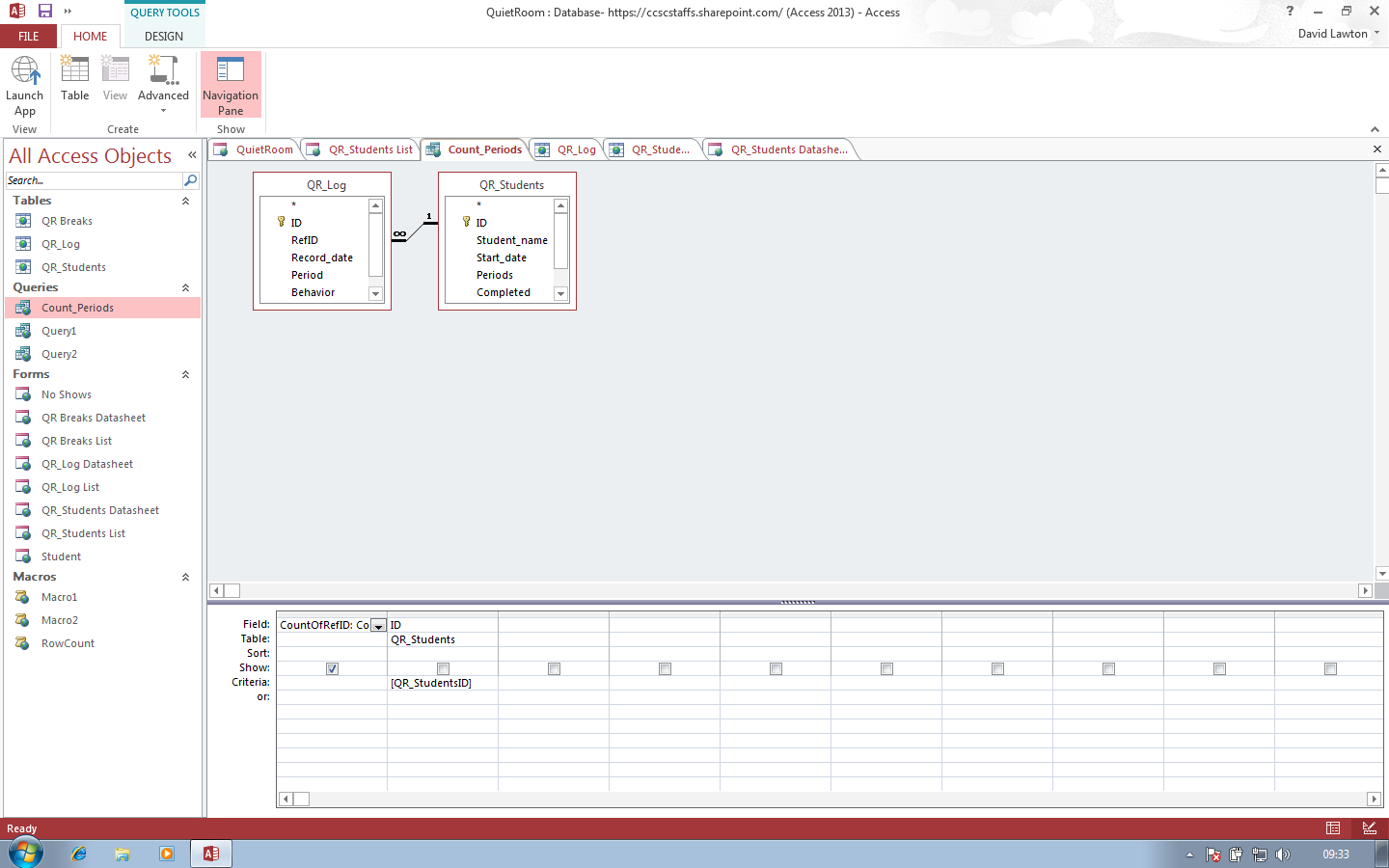Check Show box in seventh grid column

pyautogui.click(x=997, y=668)
